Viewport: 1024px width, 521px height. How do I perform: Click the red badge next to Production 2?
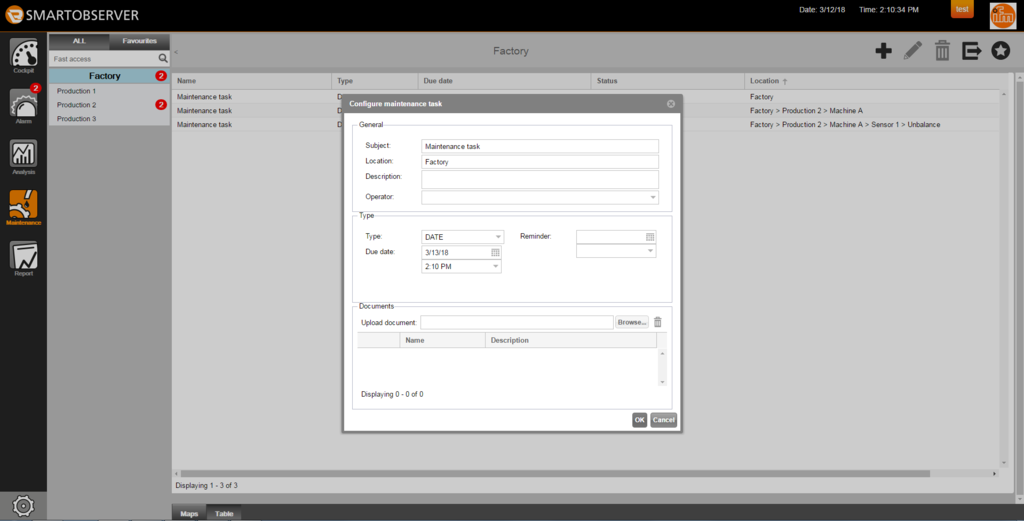[161, 104]
